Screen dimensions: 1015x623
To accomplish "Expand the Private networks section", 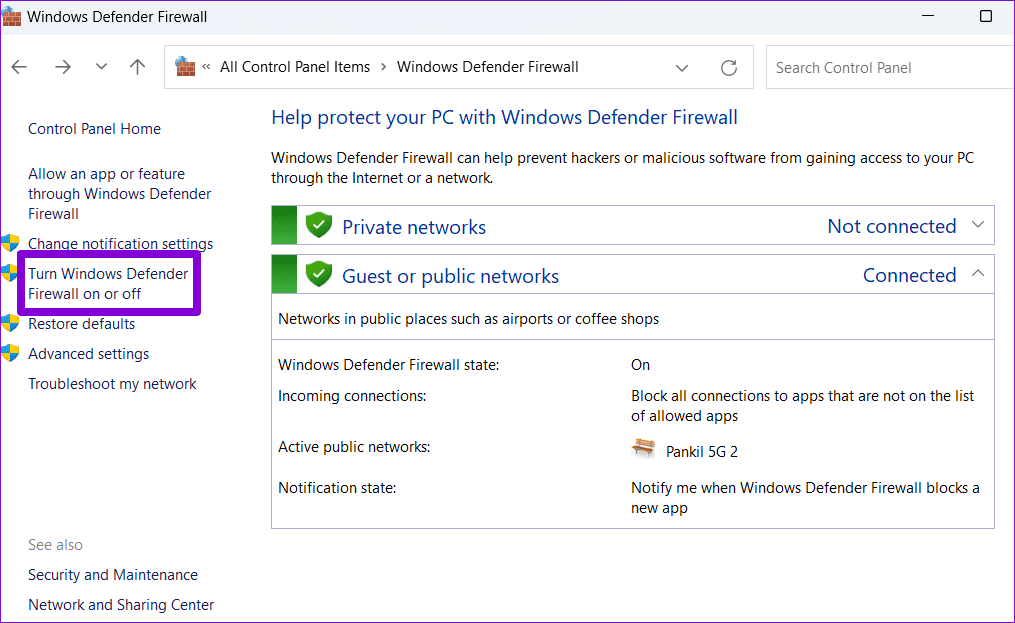I will (978, 226).
